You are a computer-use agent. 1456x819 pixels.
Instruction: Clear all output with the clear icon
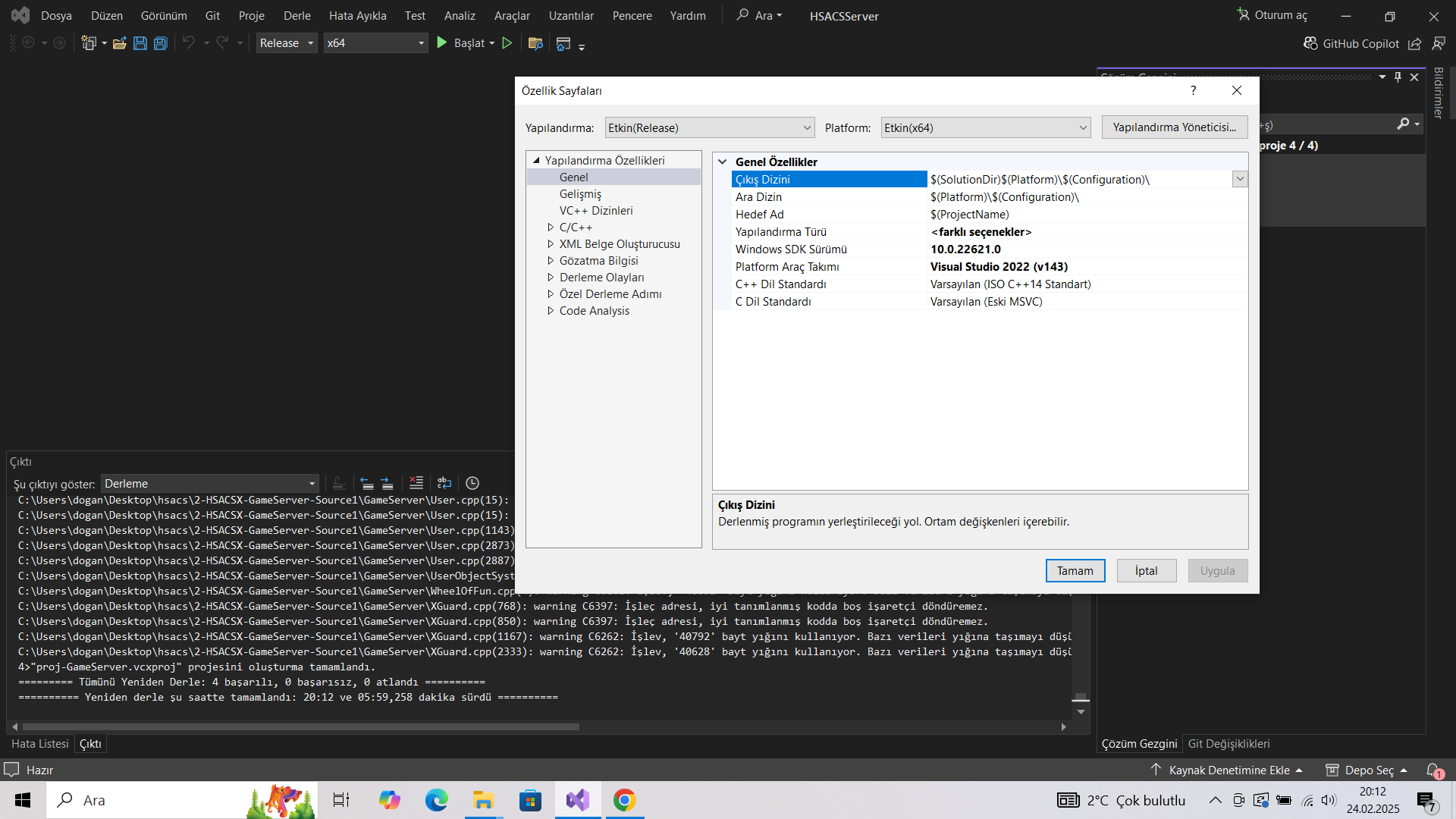pos(416,483)
